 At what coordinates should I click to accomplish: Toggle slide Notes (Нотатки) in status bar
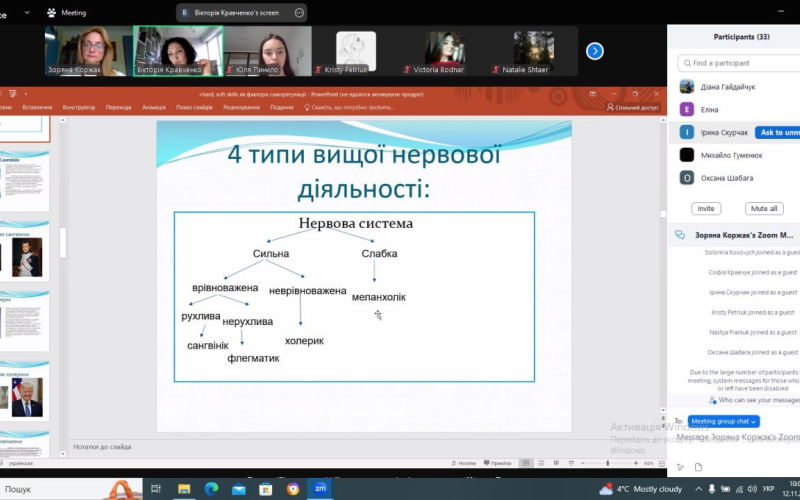(463, 463)
